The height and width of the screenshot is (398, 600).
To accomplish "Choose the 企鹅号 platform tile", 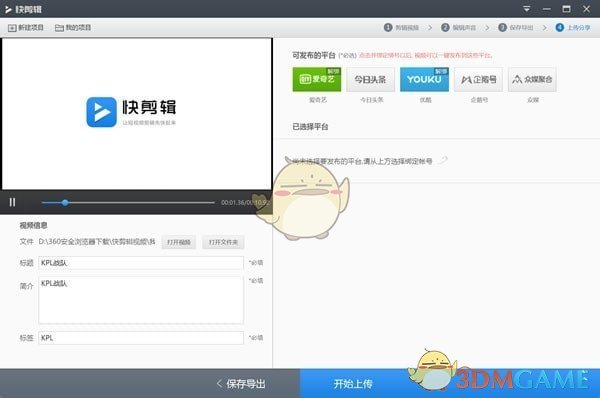I will click(478, 80).
